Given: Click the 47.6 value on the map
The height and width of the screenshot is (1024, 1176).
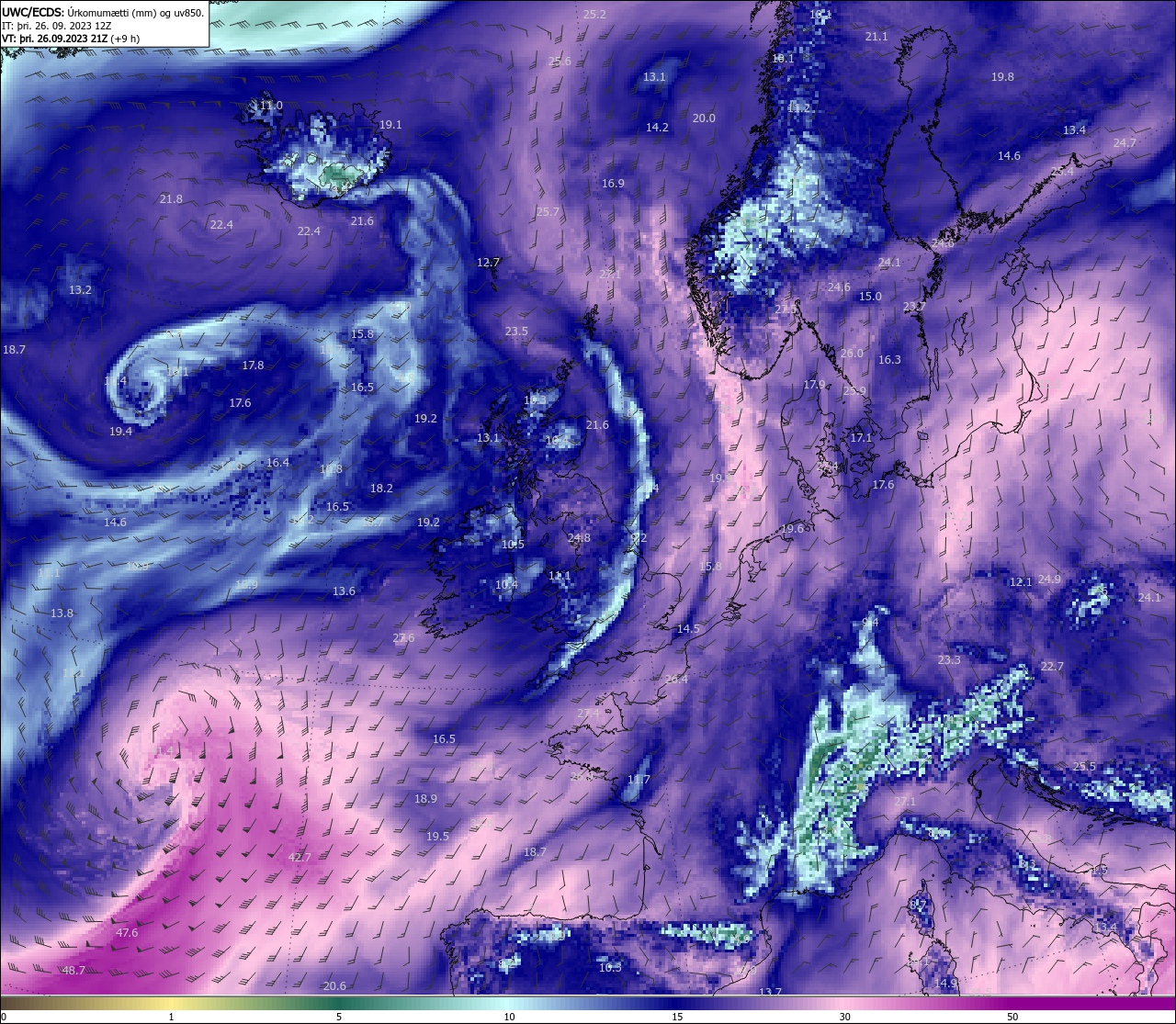Looking at the screenshot, I should point(127,932).
